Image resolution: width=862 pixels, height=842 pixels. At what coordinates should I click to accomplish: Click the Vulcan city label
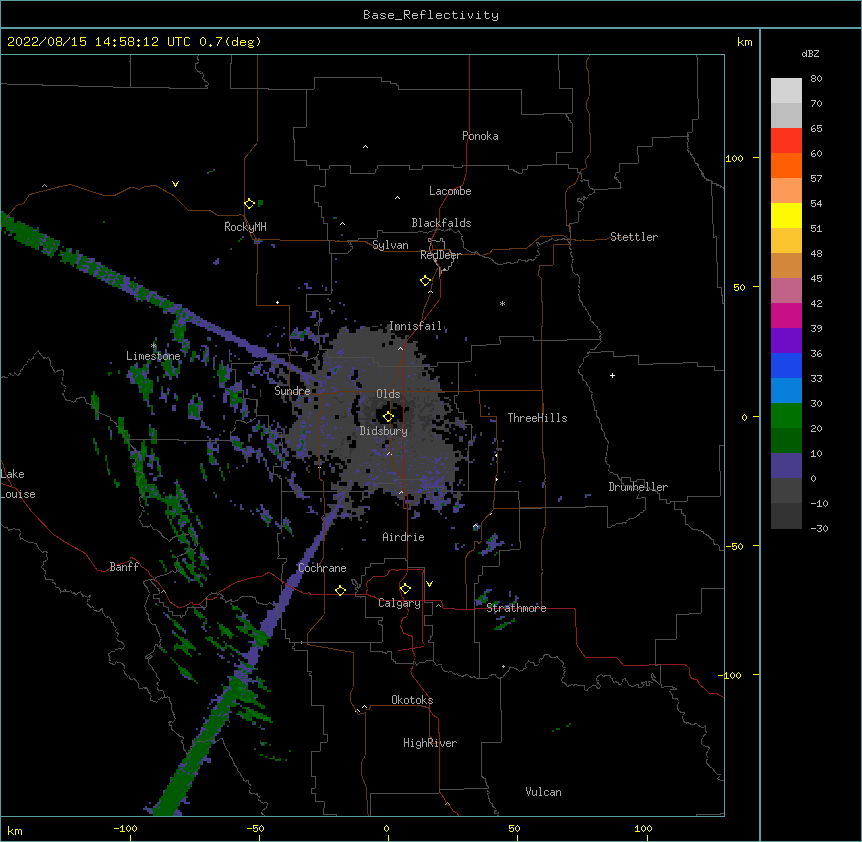coord(543,792)
